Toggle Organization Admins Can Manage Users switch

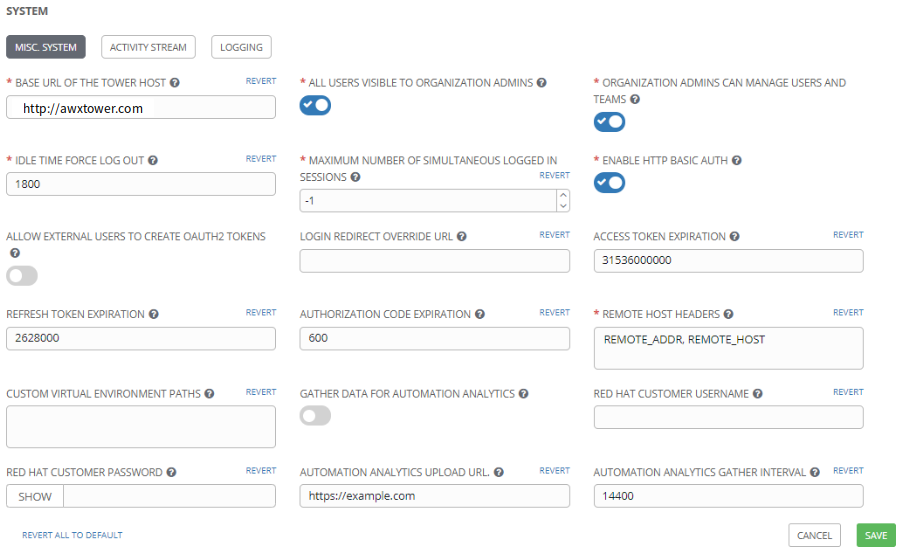[x=609, y=122]
